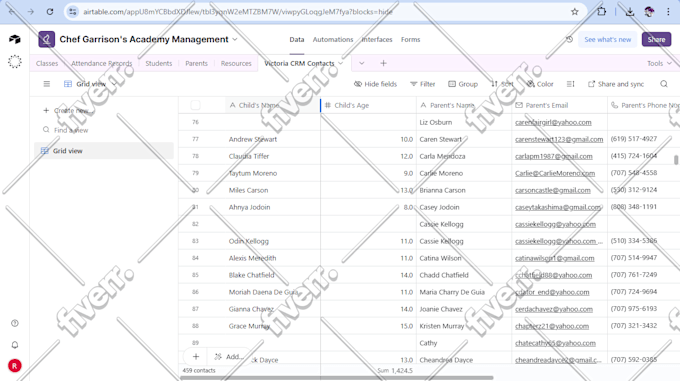680x381 pixels.
Task: Click row number 84
Action: 195,258
